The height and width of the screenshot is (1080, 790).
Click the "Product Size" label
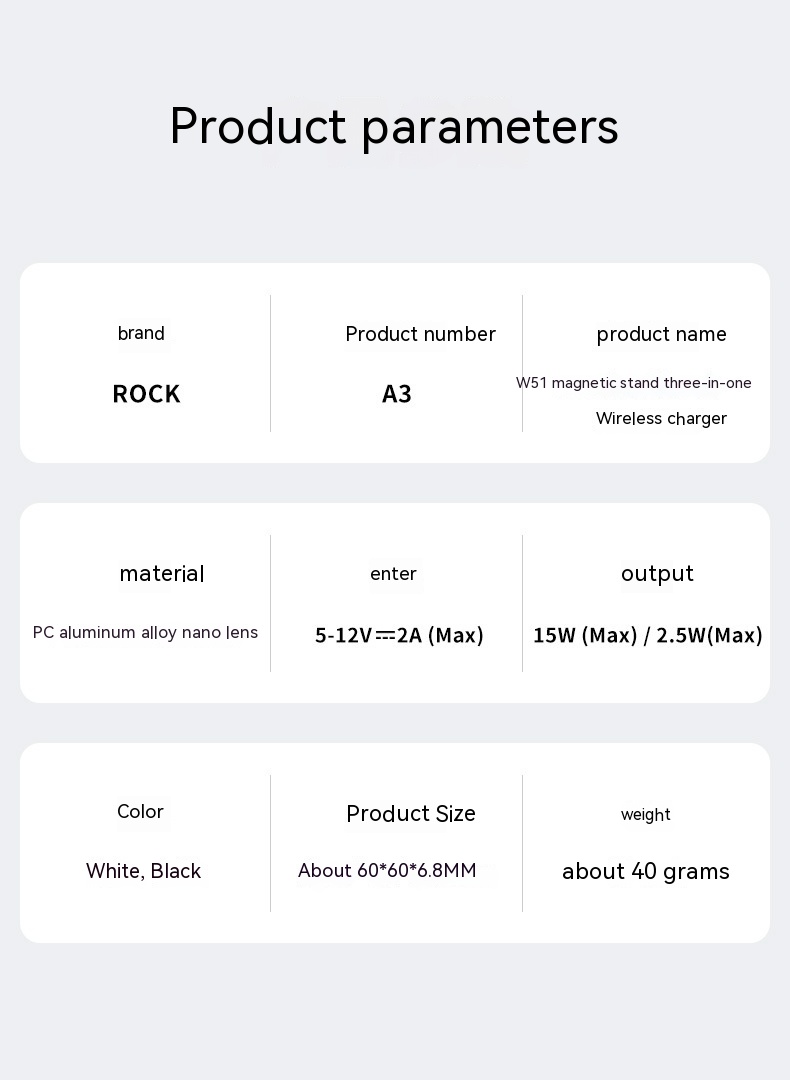410,814
